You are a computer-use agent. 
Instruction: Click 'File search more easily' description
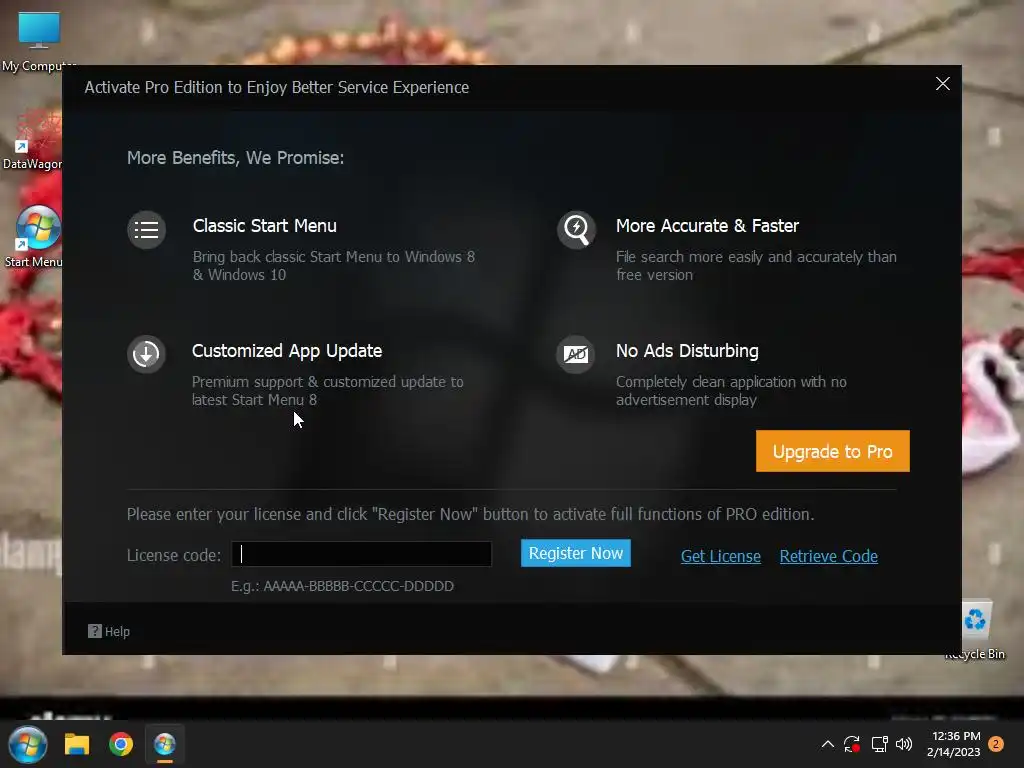click(756, 266)
